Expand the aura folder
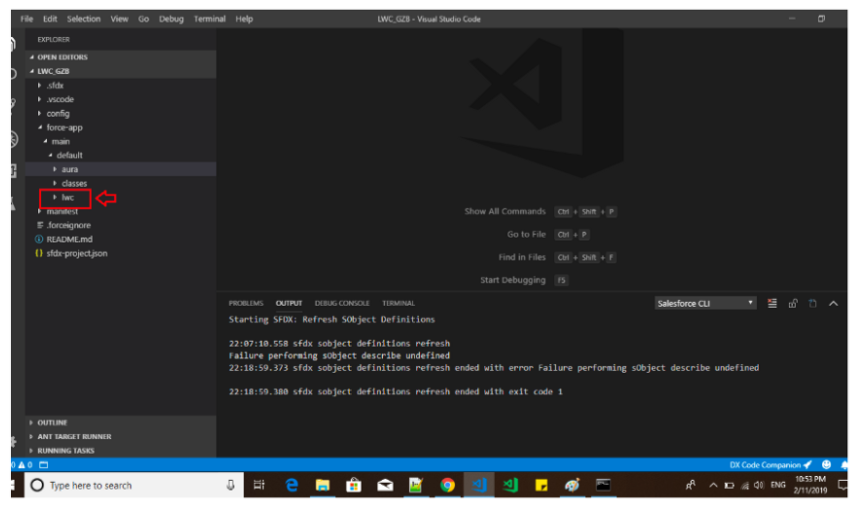 [x=120, y=169]
